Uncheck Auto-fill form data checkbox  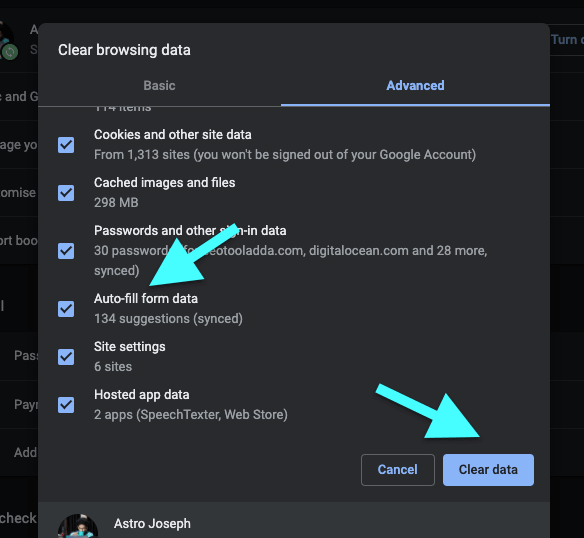(66, 309)
